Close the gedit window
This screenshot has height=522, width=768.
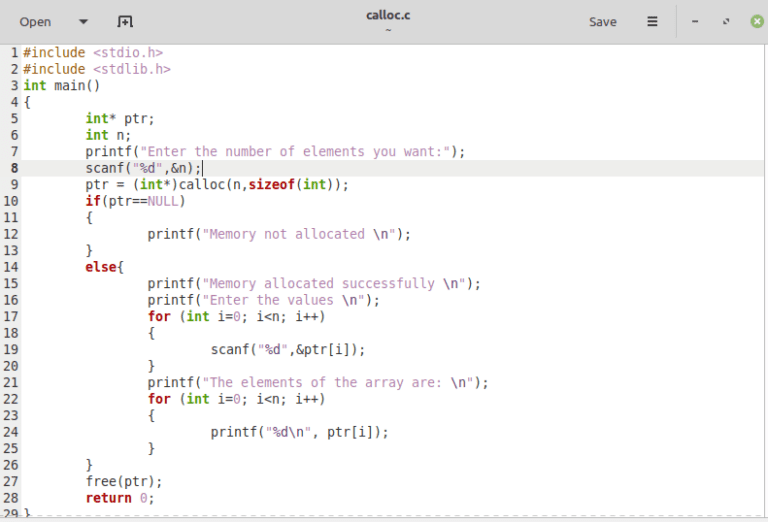[757, 22]
